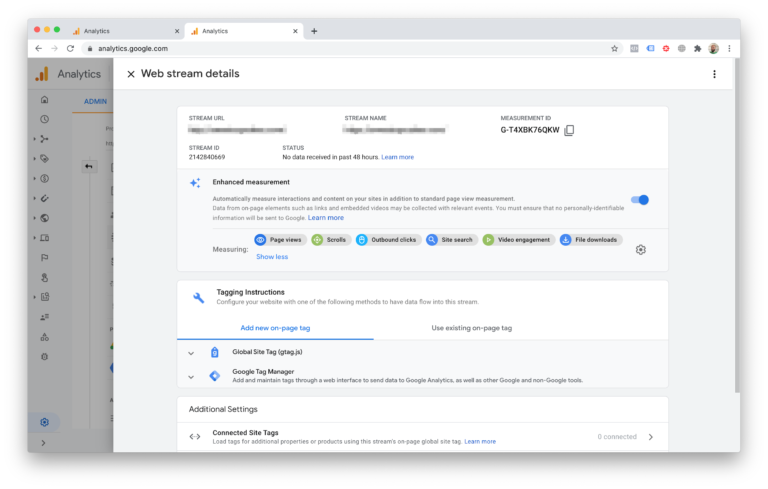Expand the lifecycle flow item arrow in sidebar

click(34, 139)
